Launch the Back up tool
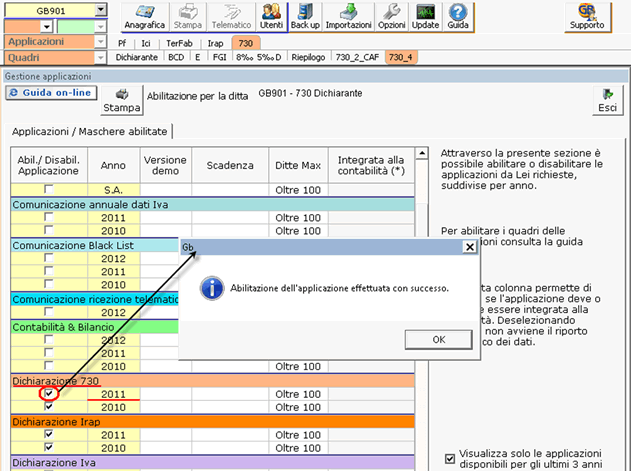631x471 pixels. pos(305,17)
